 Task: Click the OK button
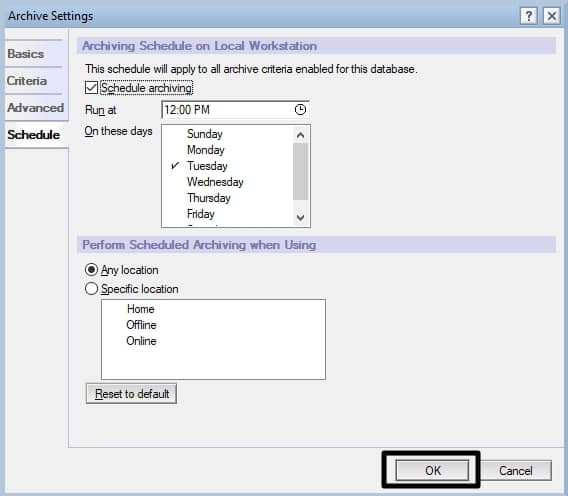point(432,470)
